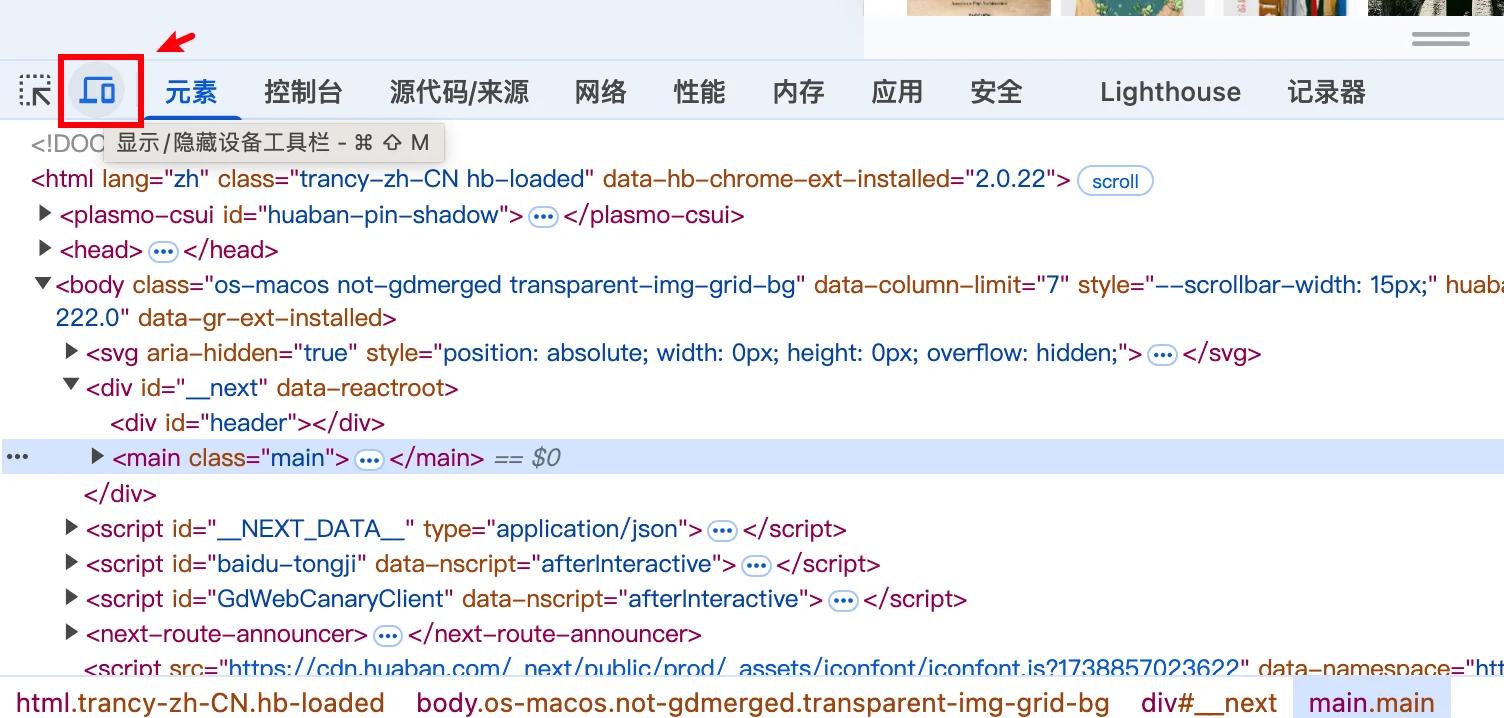Switch to the 记录器 tab
1504x718 pixels.
(x=1326, y=92)
